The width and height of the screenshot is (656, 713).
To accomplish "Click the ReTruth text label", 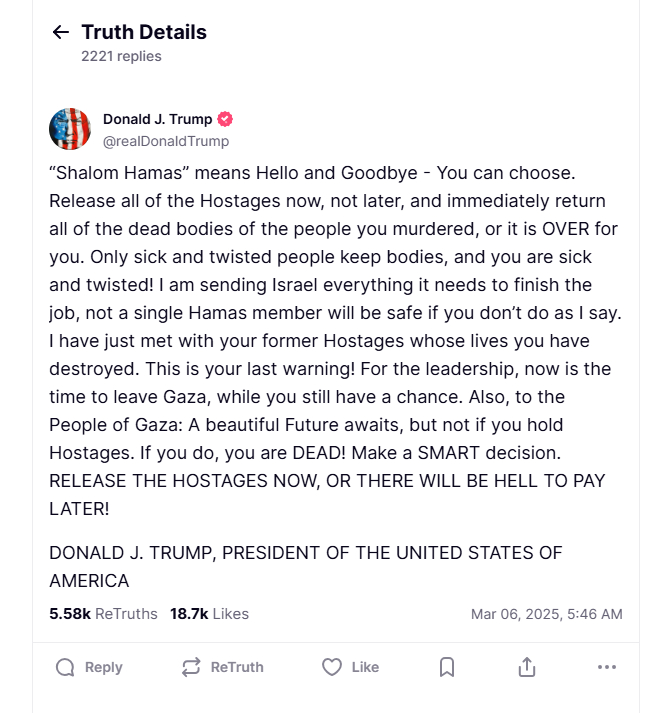I will (x=237, y=667).
